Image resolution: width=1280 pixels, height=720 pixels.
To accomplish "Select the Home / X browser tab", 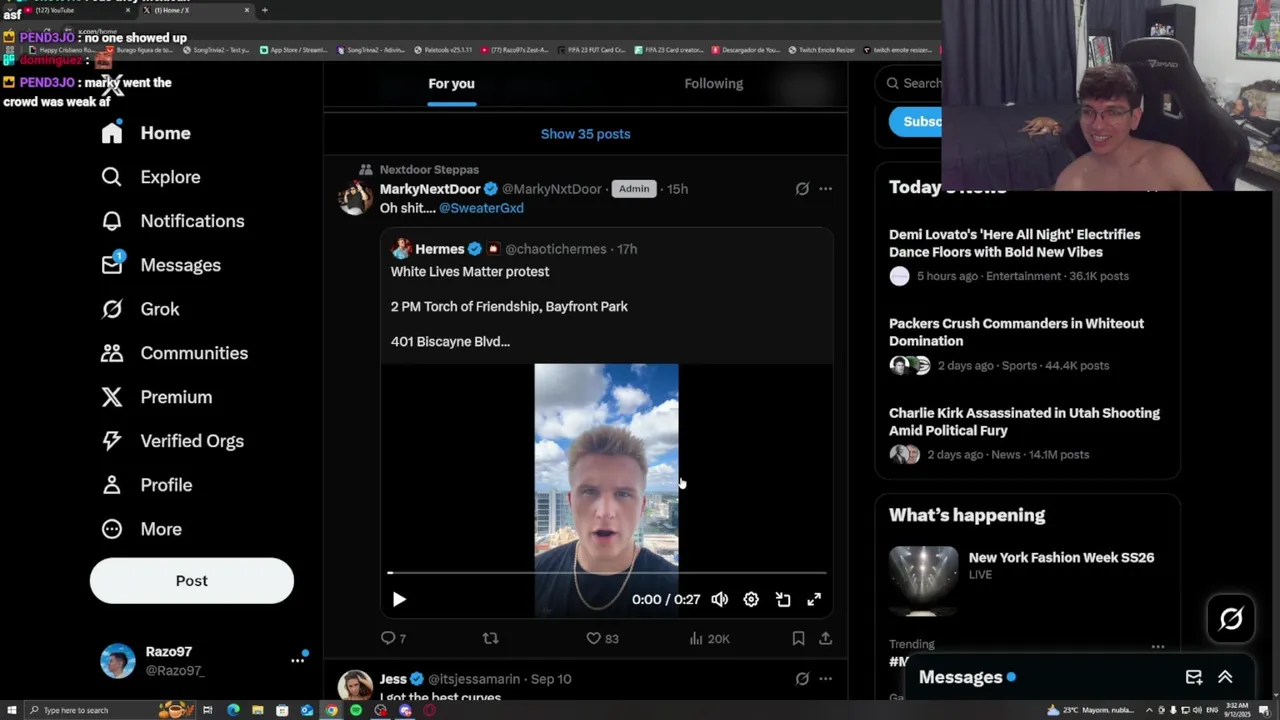I will [x=196, y=10].
